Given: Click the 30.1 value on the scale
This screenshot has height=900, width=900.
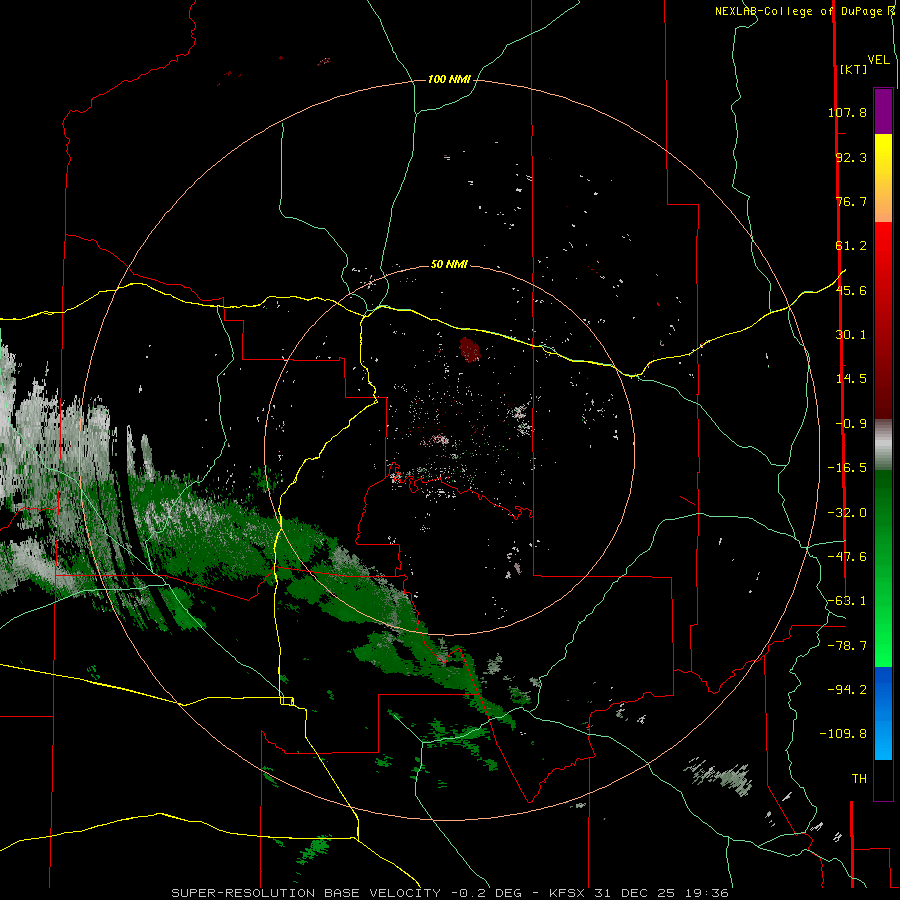Looking at the screenshot, I should point(851,335).
